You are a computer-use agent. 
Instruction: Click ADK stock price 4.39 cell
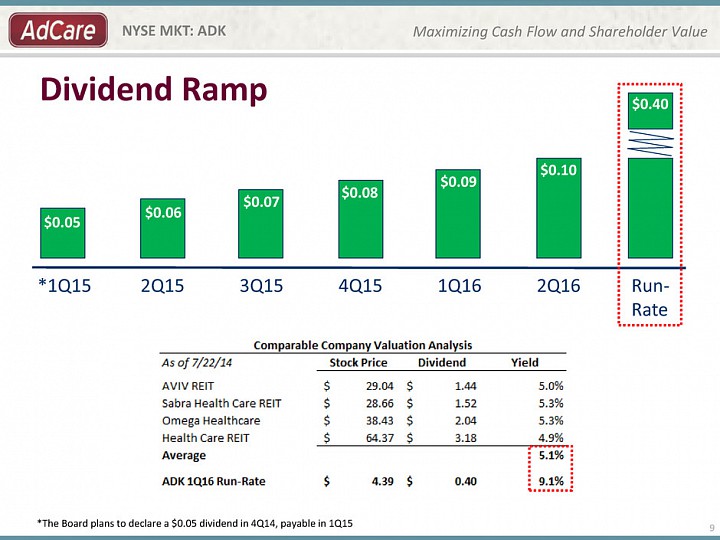[382, 481]
